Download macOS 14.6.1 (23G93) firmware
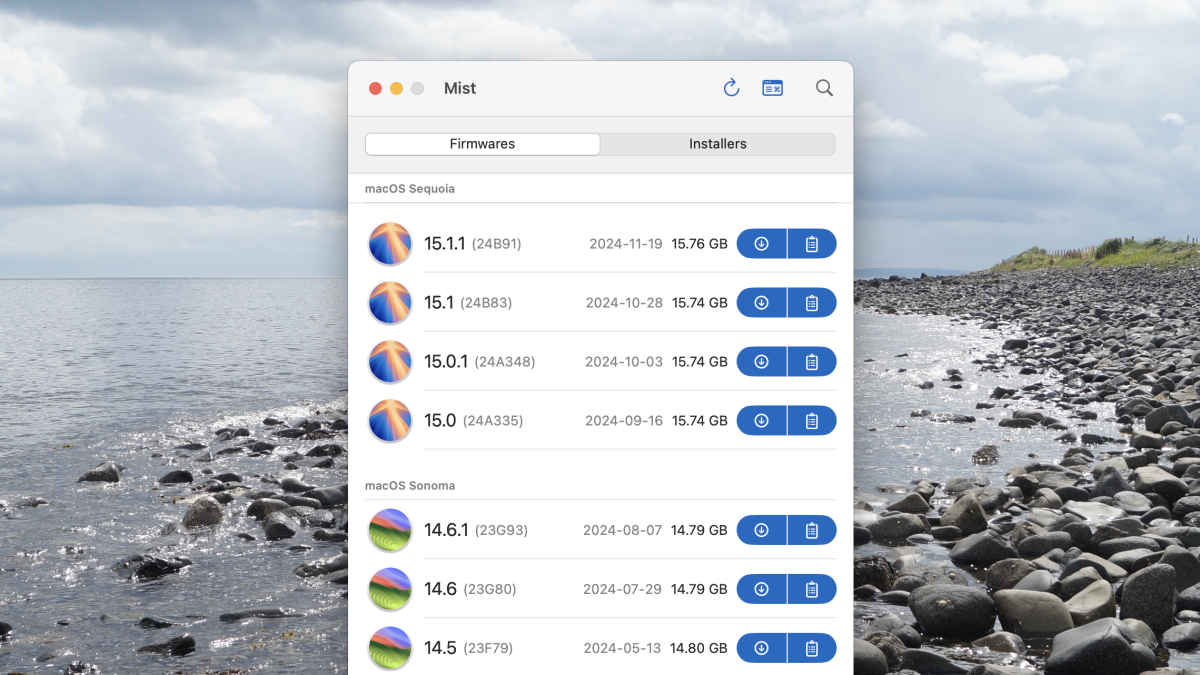This screenshot has height=675, width=1200. point(762,530)
